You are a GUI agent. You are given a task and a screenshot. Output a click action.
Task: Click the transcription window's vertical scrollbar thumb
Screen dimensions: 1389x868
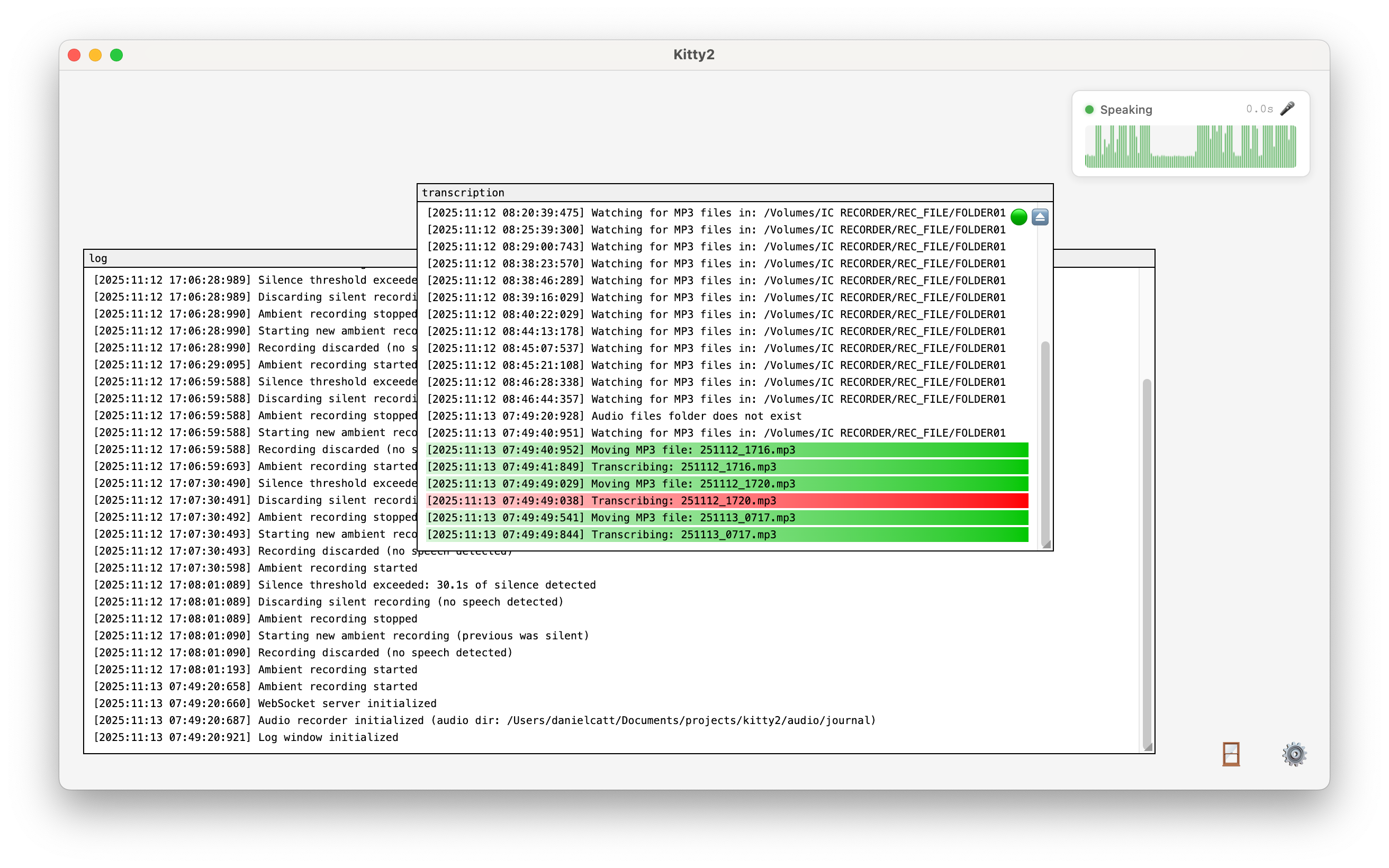point(1045,442)
